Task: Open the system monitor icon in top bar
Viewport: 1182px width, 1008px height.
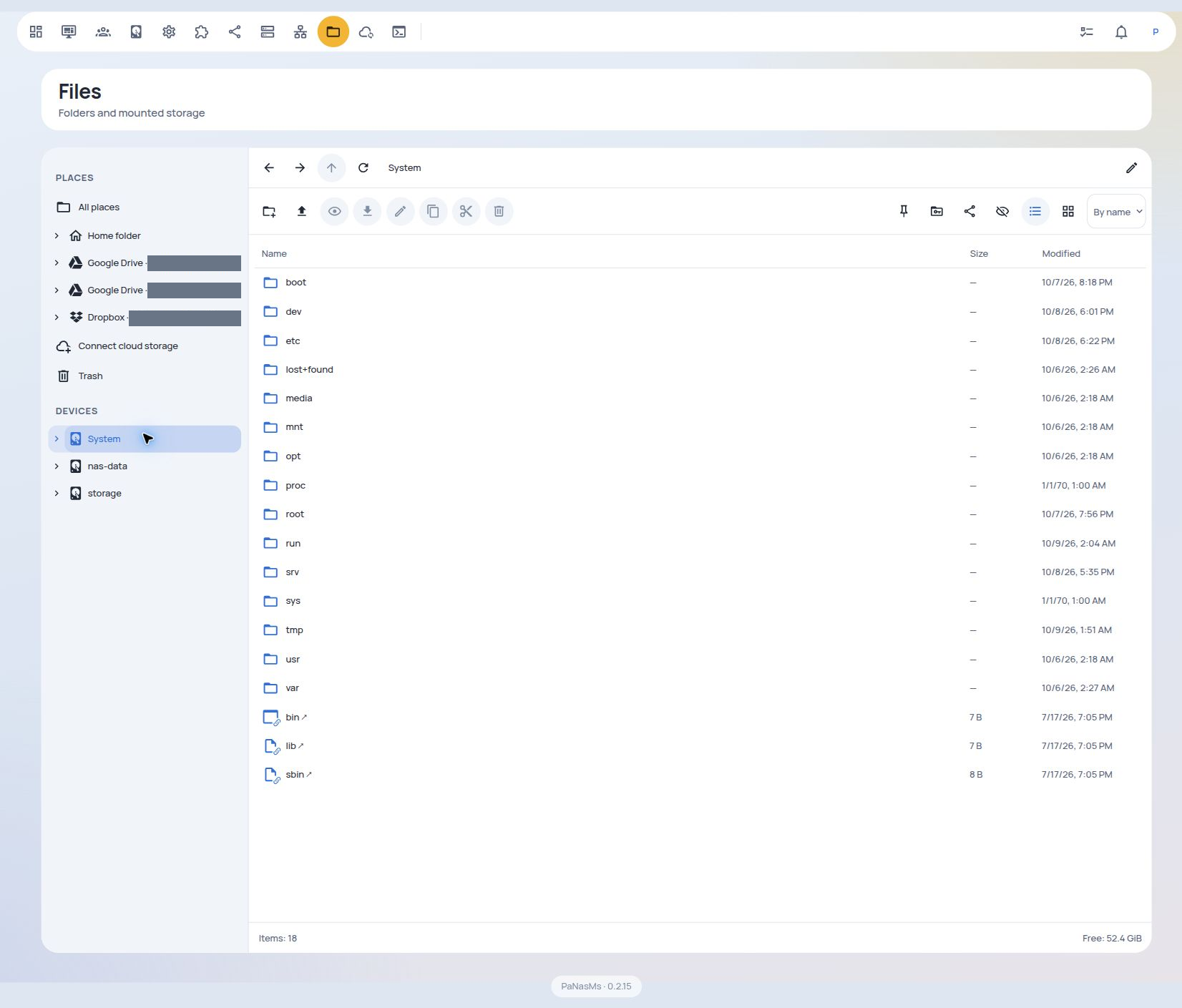Action: click(69, 31)
